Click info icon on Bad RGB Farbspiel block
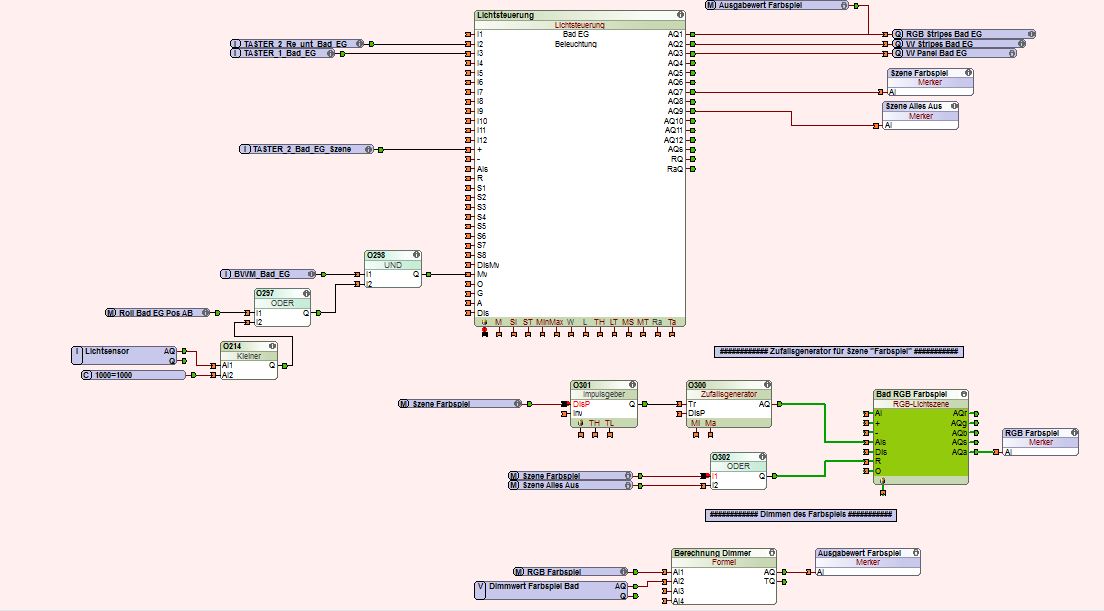This screenshot has width=1104, height=611. [963, 394]
